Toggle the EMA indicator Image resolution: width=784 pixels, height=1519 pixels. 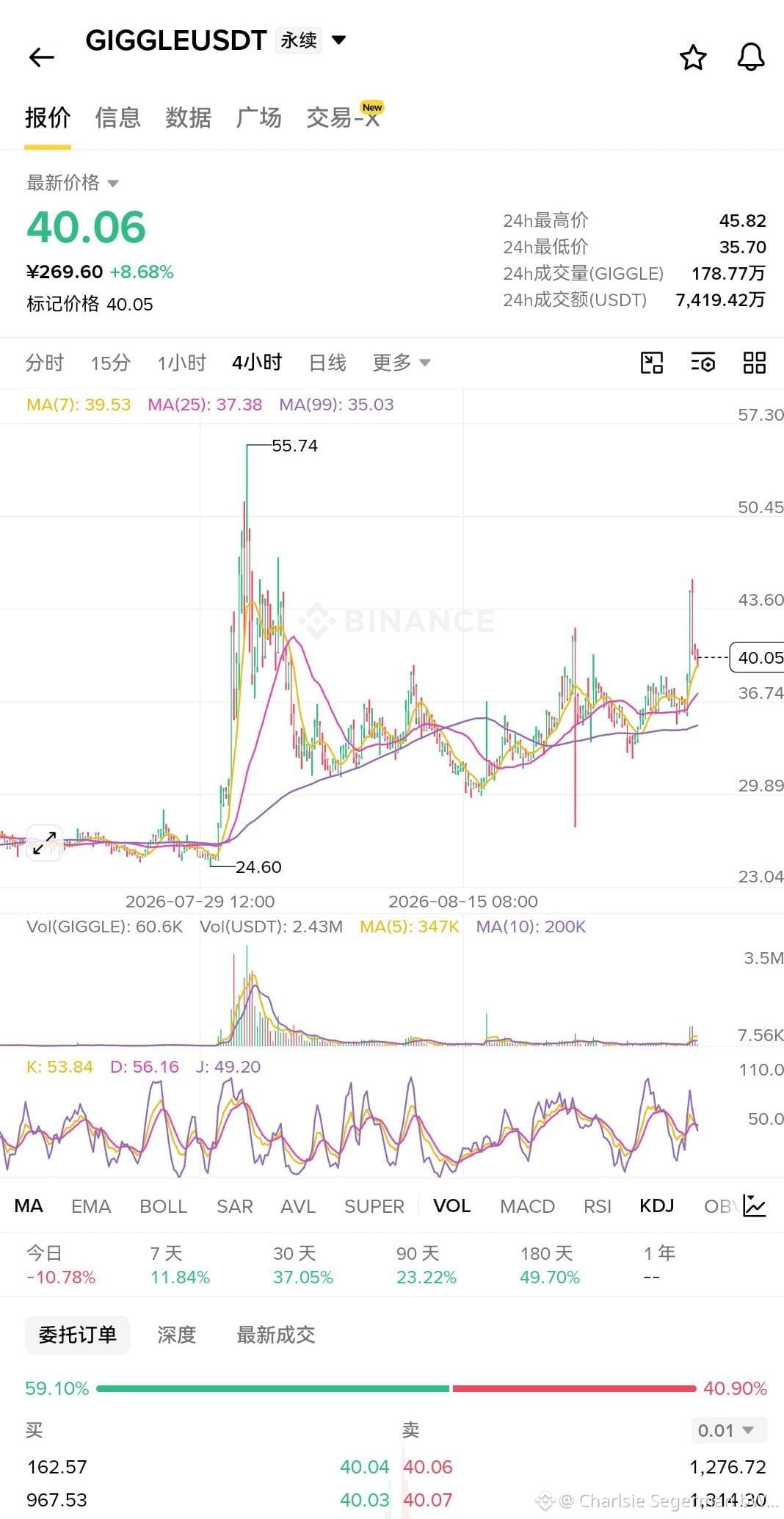pos(91,1206)
